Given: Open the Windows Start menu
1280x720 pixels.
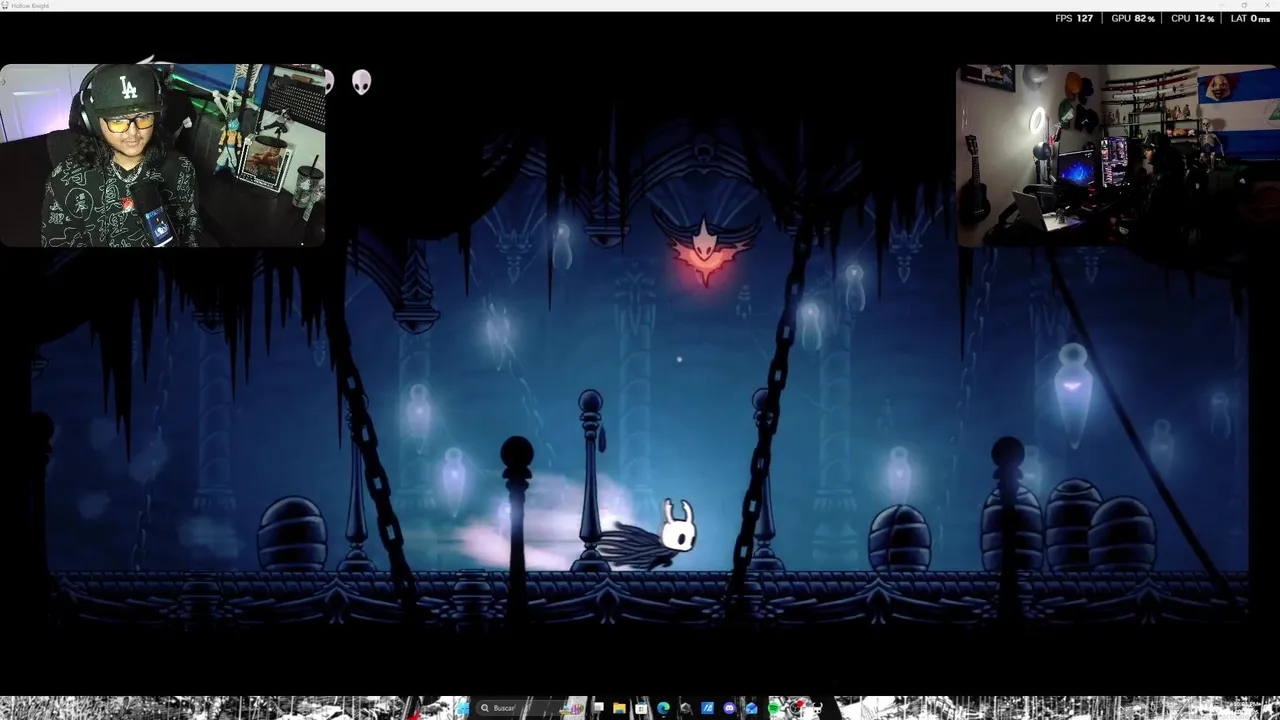Looking at the screenshot, I should [x=463, y=708].
